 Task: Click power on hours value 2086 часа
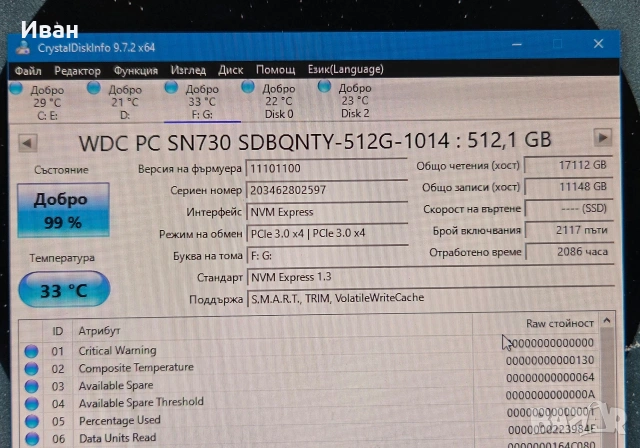point(570,252)
